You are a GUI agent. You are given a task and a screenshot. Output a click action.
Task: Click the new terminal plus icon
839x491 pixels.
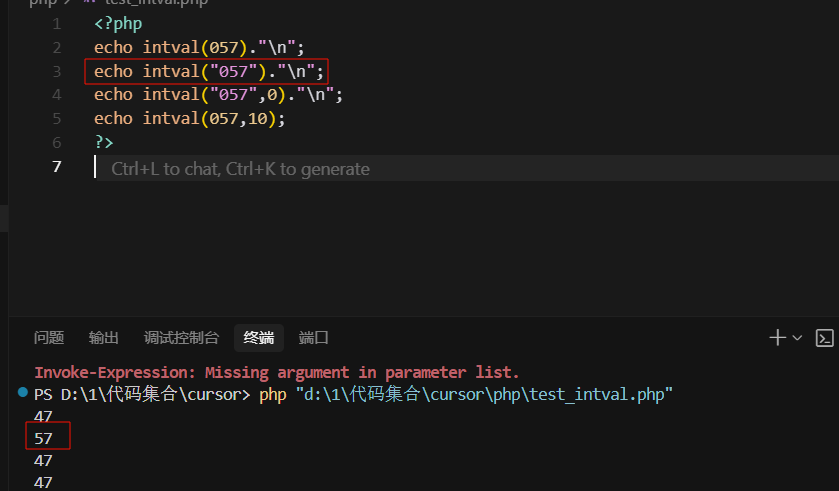coord(778,338)
